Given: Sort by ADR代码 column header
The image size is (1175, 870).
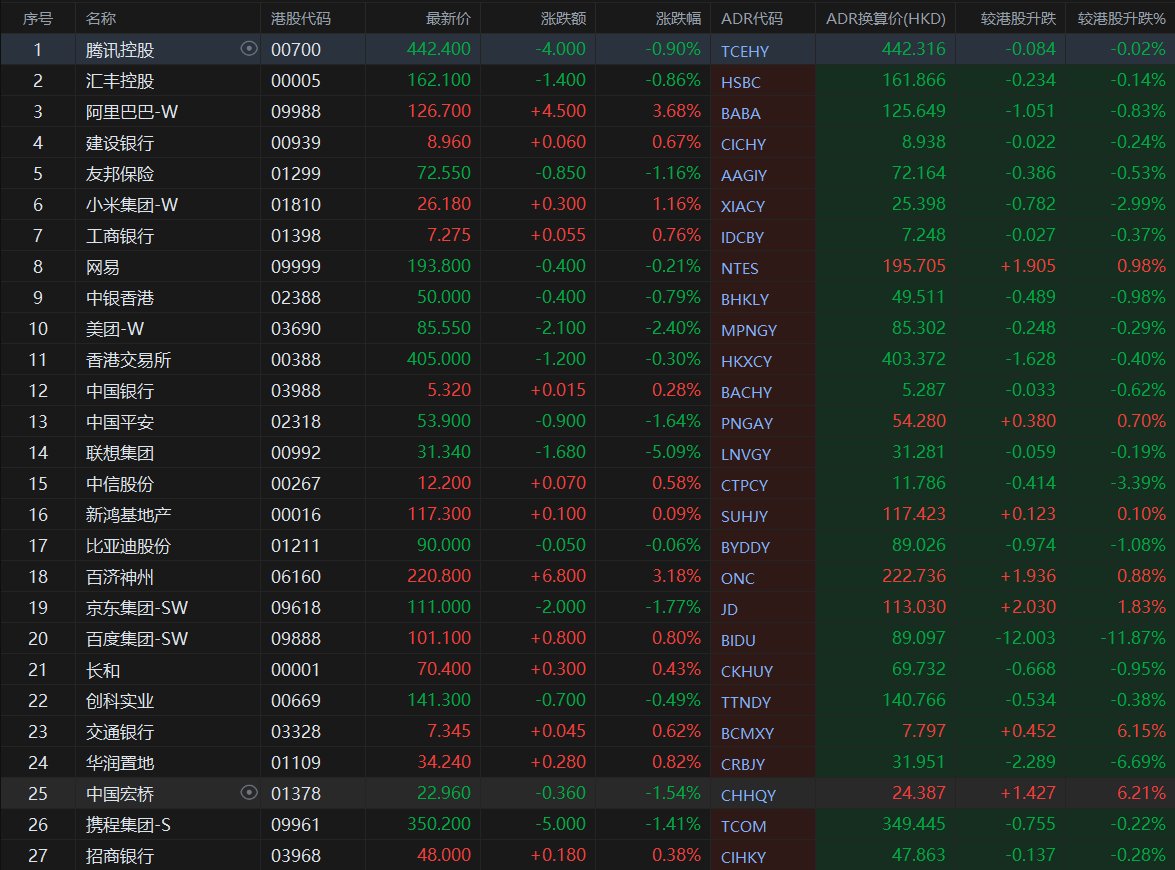Looking at the screenshot, I should [752, 18].
